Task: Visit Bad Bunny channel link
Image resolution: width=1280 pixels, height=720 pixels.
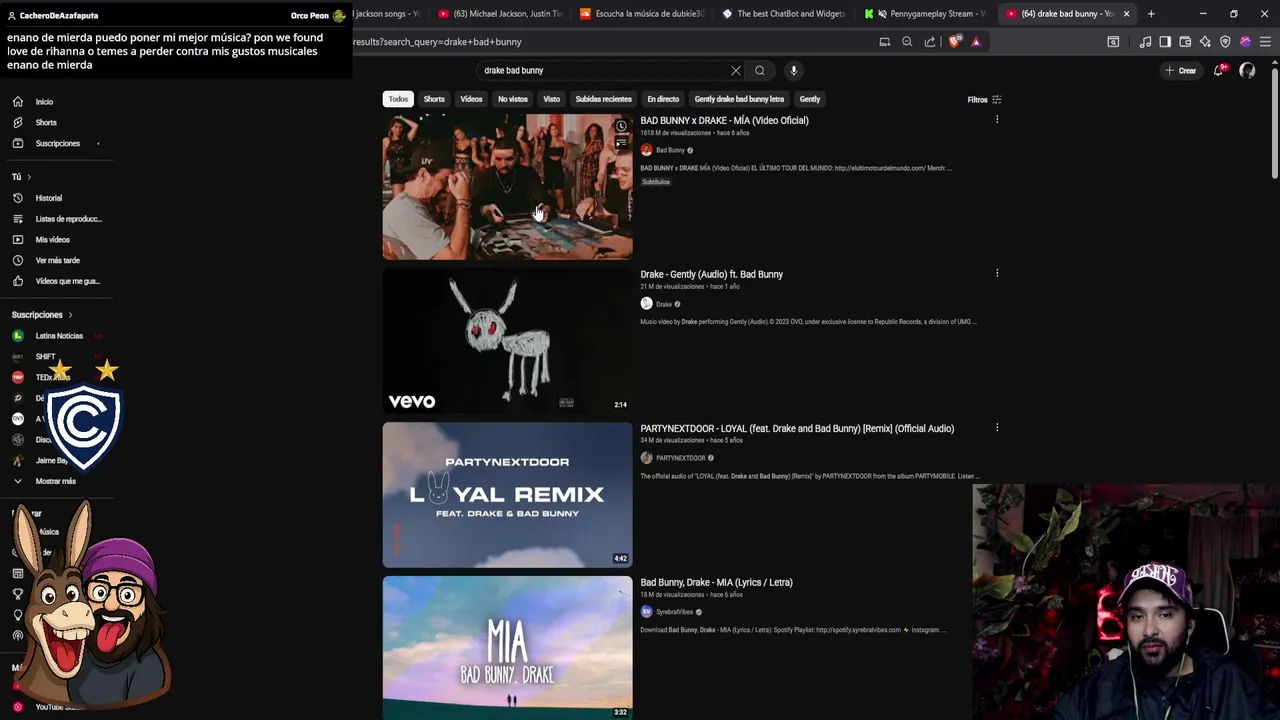Action: coord(670,150)
